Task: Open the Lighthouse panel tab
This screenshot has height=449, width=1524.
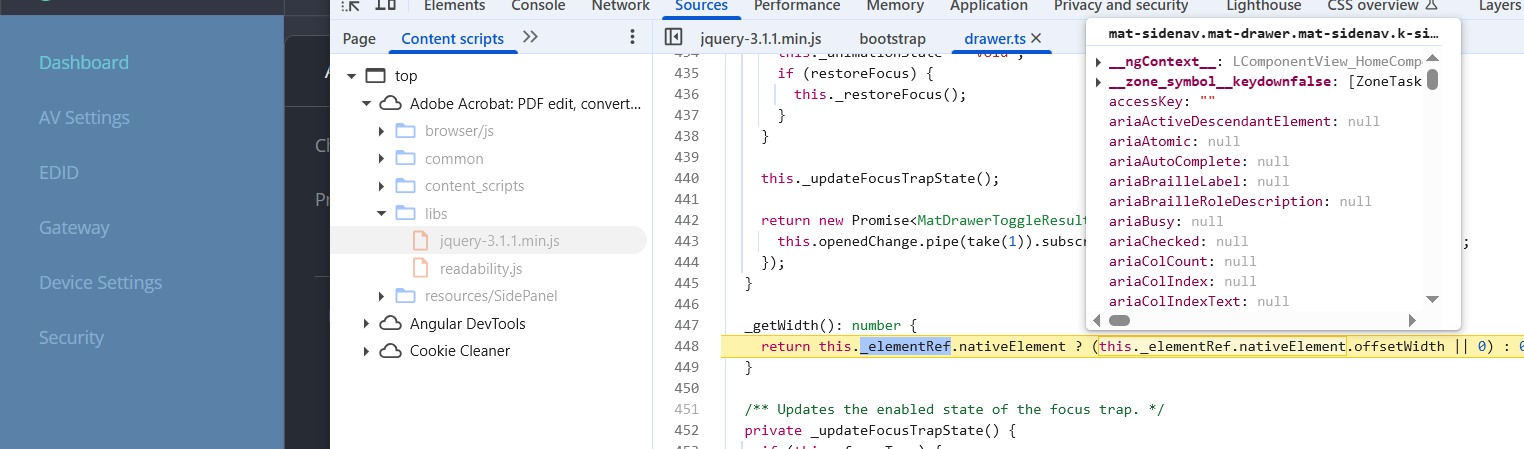Action: pyautogui.click(x=1264, y=6)
